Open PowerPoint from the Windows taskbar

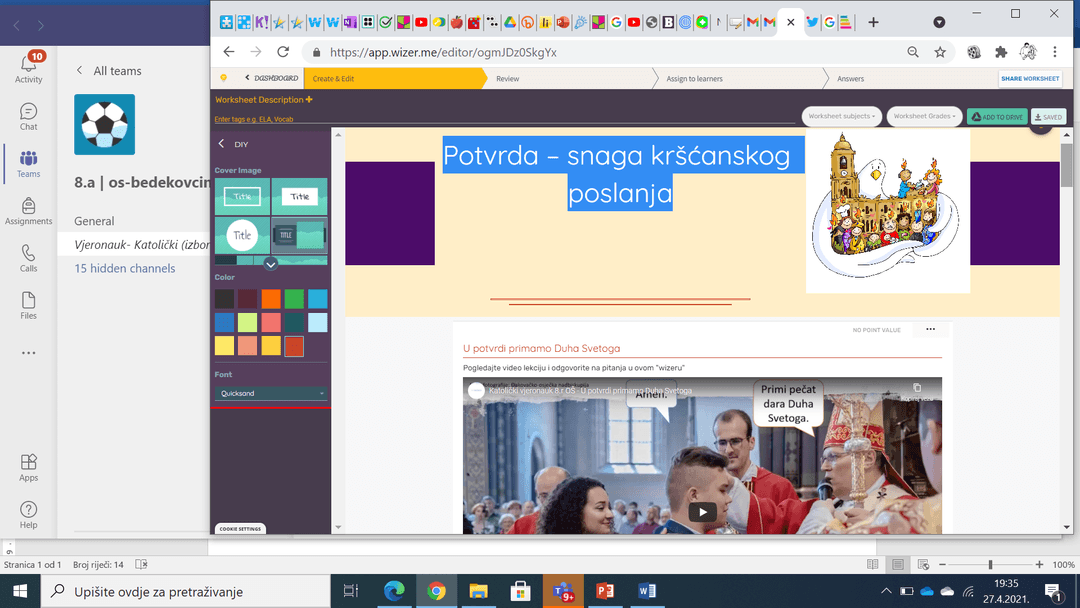click(603, 591)
